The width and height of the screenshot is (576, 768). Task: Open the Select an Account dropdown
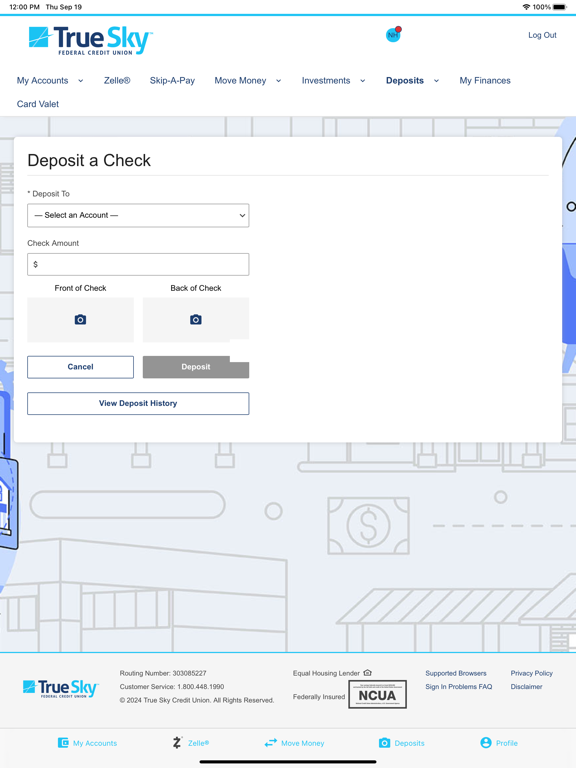pos(138,216)
